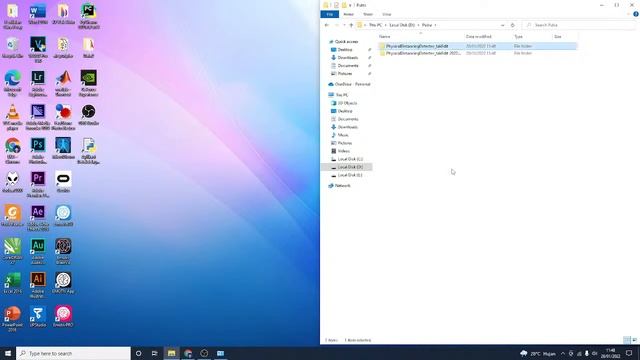Go back in File Explorer
The height and width of the screenshot is (360, 640).
[x=327, y=25]
